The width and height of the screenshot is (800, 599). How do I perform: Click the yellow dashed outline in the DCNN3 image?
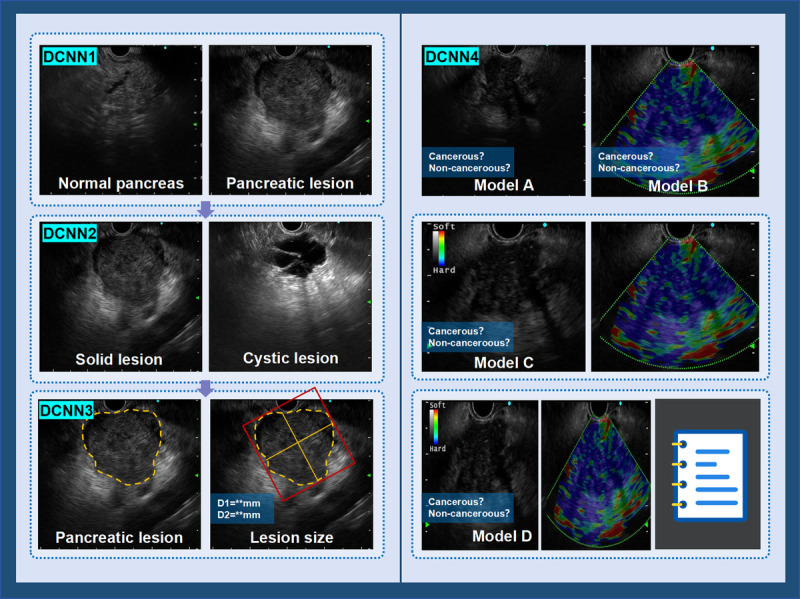click(121, 446)
